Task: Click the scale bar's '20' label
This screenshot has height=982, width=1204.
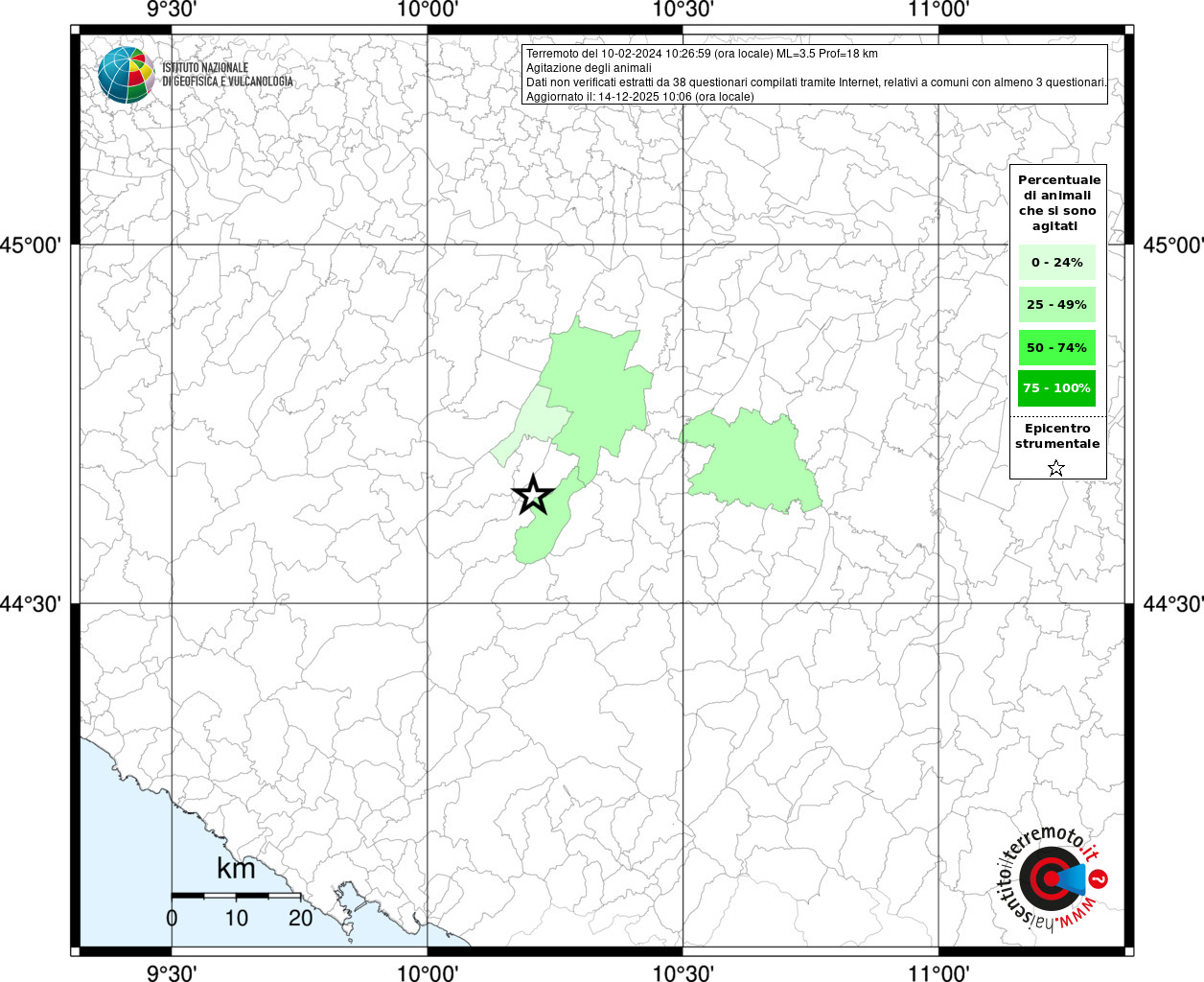Action: click(300, 918)
